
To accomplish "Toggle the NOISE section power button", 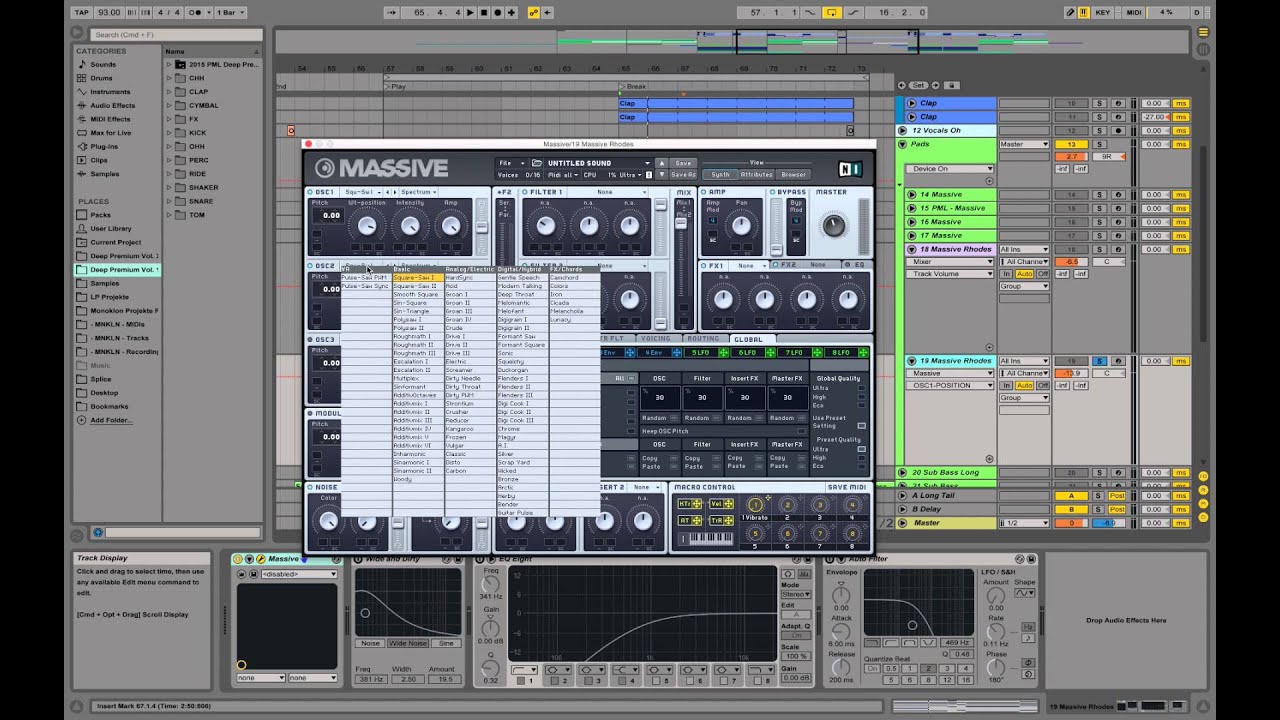I will [310, 487].
